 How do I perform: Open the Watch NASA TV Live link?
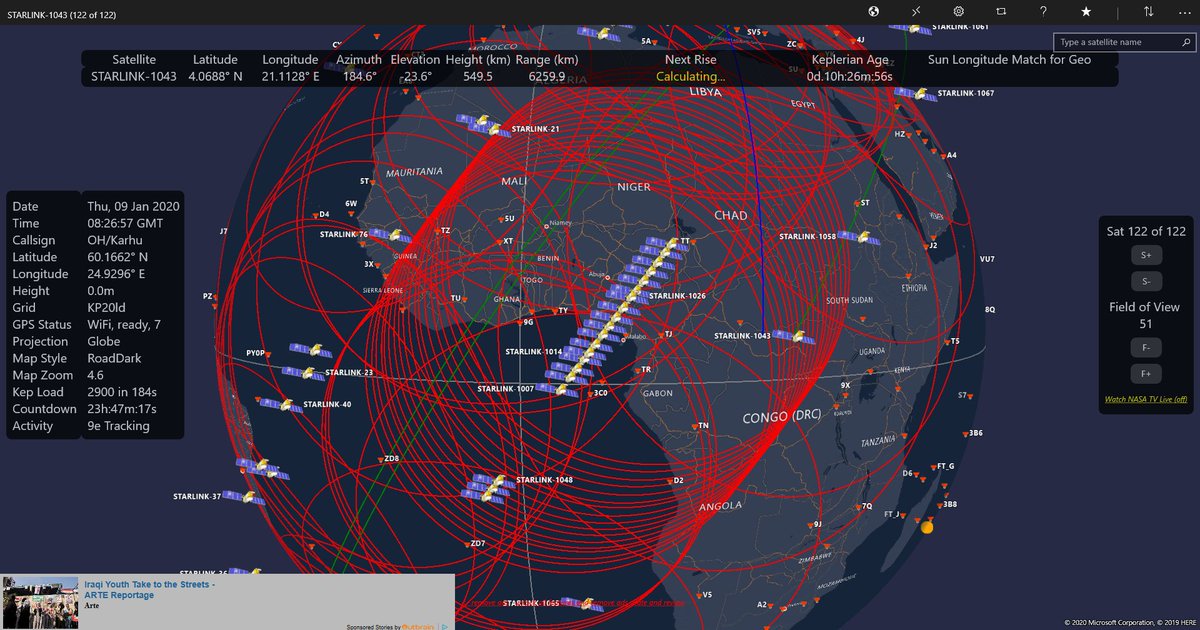1146,399
